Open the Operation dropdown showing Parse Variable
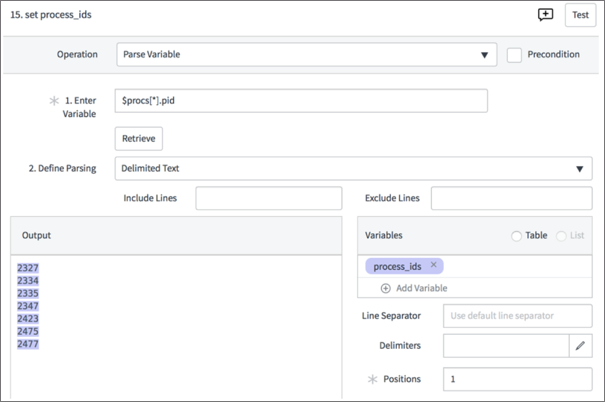This screenshot has height=402, width=605. click(x=306, y=54)
